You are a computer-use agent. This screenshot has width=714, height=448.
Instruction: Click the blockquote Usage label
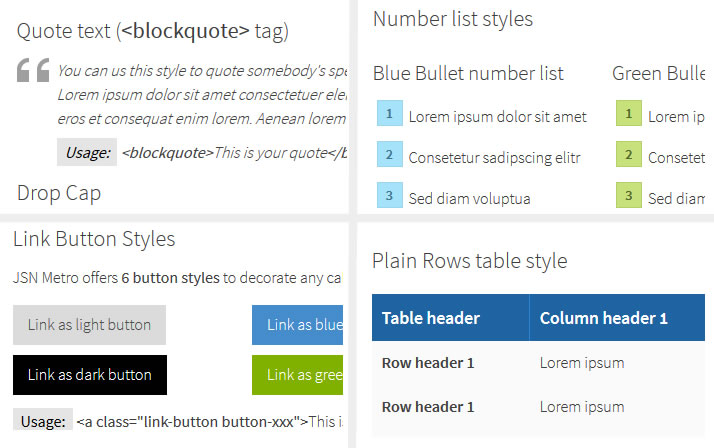pos(87,152)
